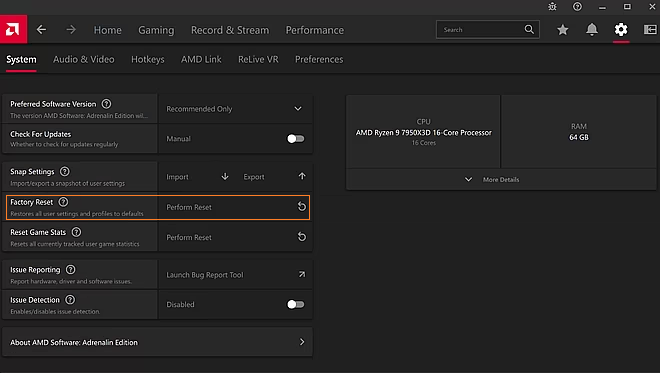Open settings gear icon
Screen dimensions: 660x373
coord(621,29)
